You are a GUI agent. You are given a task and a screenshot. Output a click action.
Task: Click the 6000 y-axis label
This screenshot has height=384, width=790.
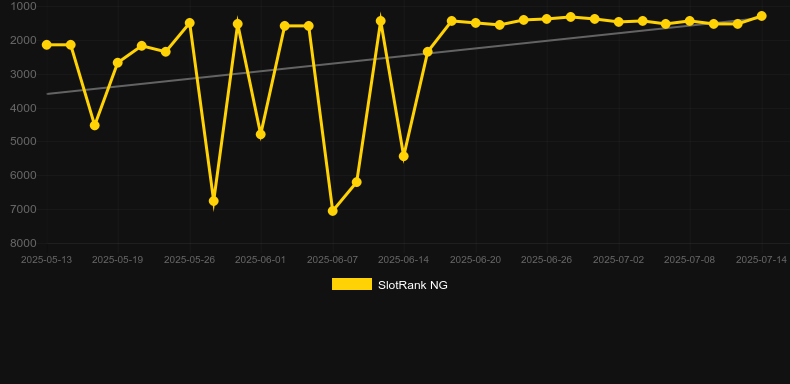(23, 175)
